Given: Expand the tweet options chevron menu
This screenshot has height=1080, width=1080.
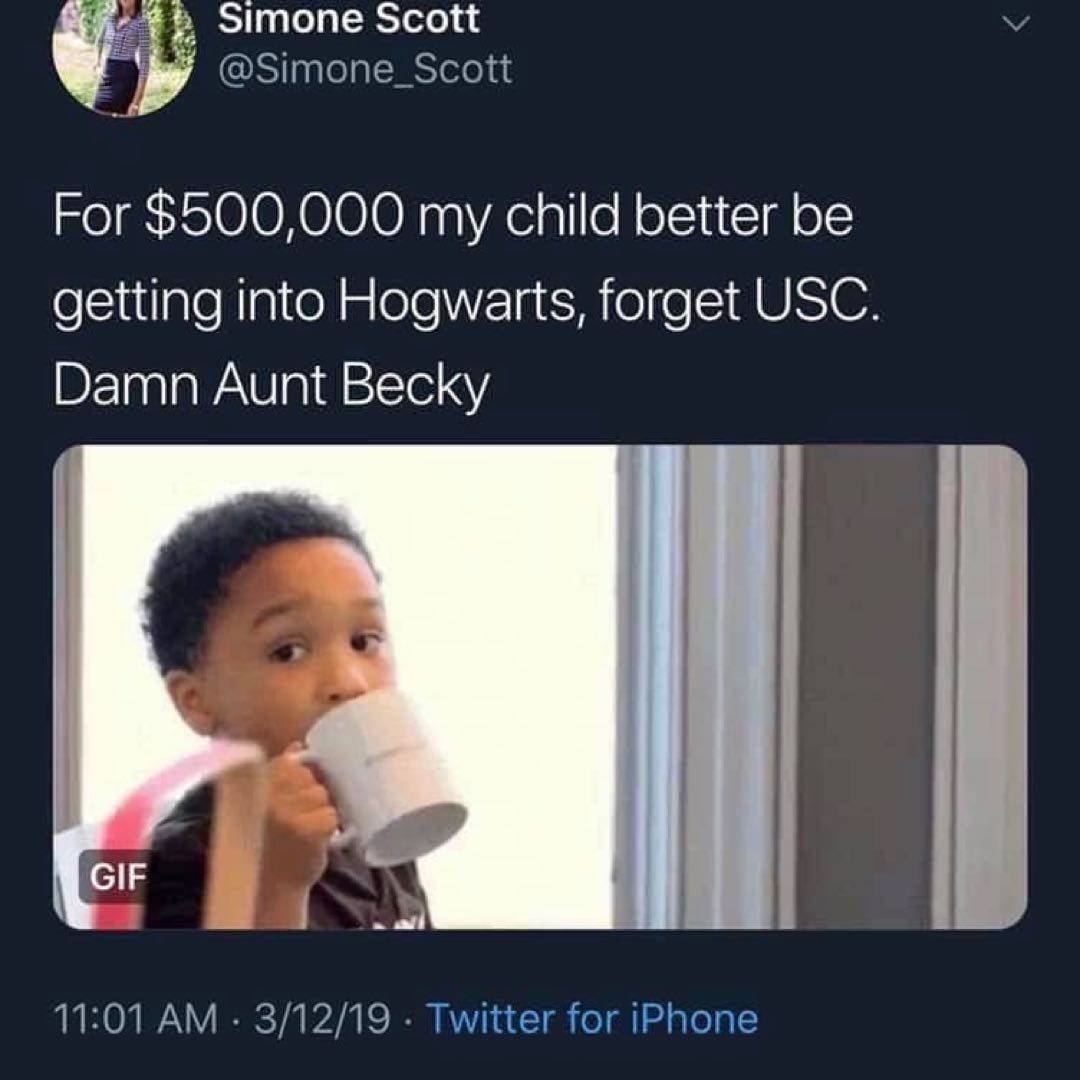Looking at the screenshot, I should (x=1015, y=23).
